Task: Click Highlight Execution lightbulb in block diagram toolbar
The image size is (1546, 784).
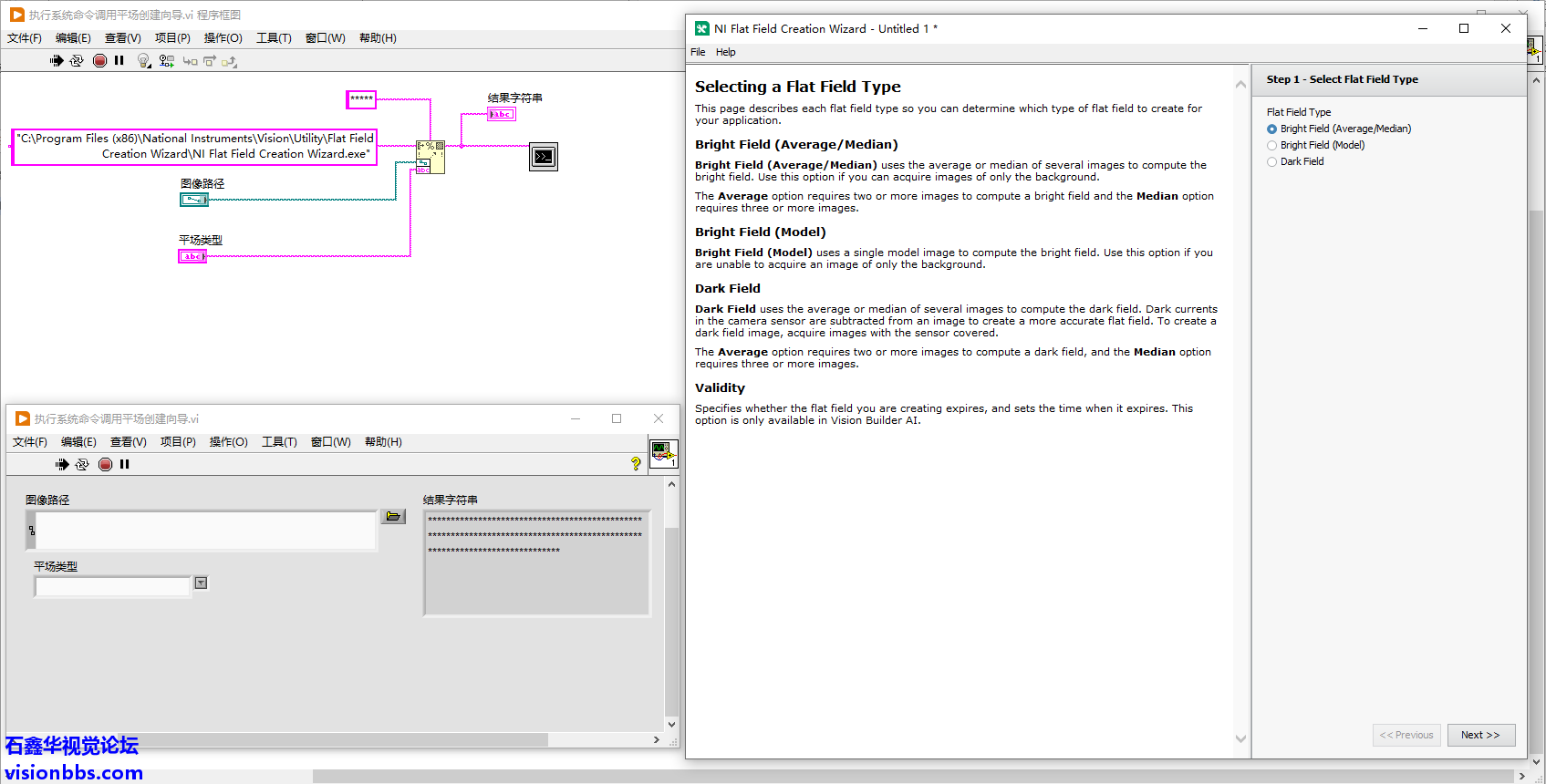Action: click(x=143, y=60)
